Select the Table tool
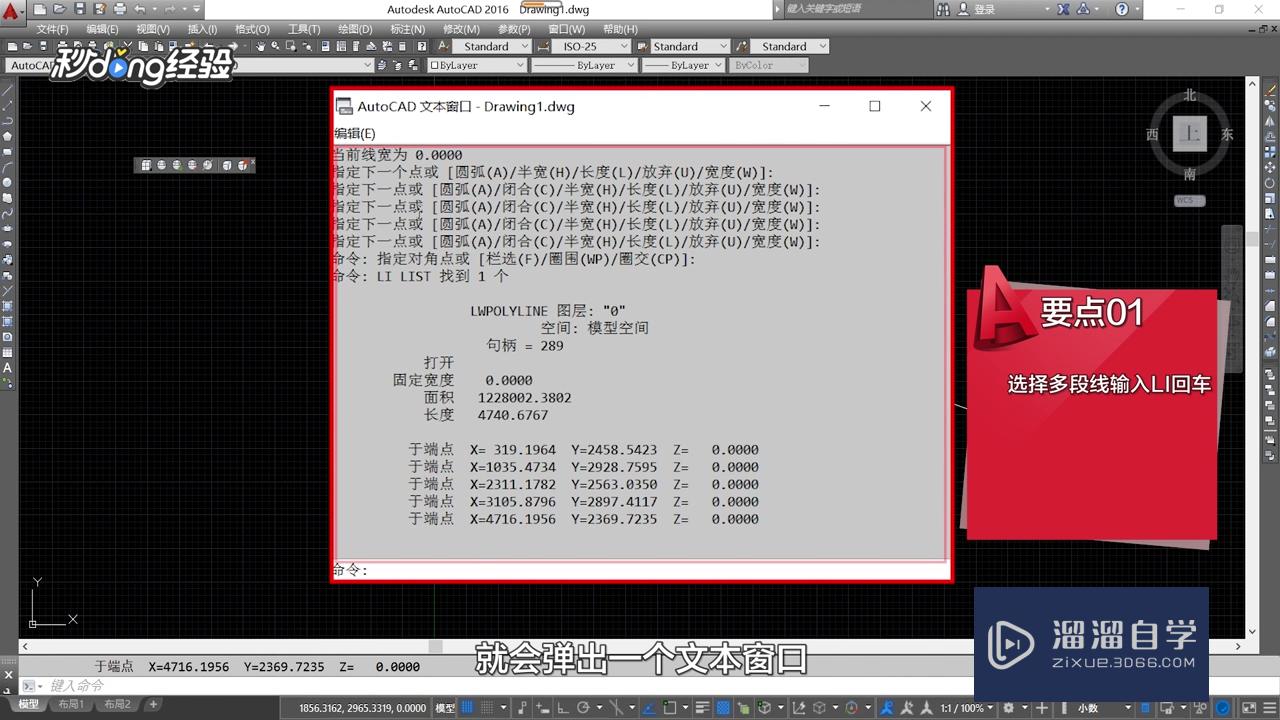This screenshot has height=720, width=1280. point(9,352)
